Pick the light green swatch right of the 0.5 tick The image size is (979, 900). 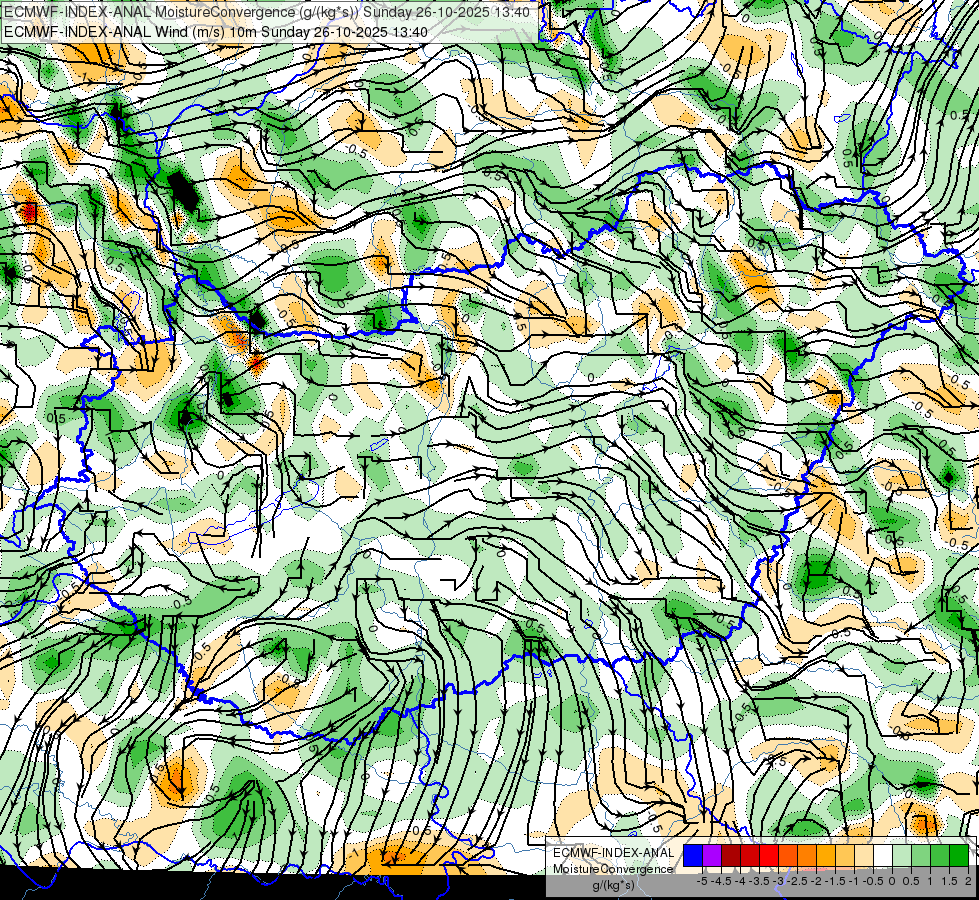[921, 855]
